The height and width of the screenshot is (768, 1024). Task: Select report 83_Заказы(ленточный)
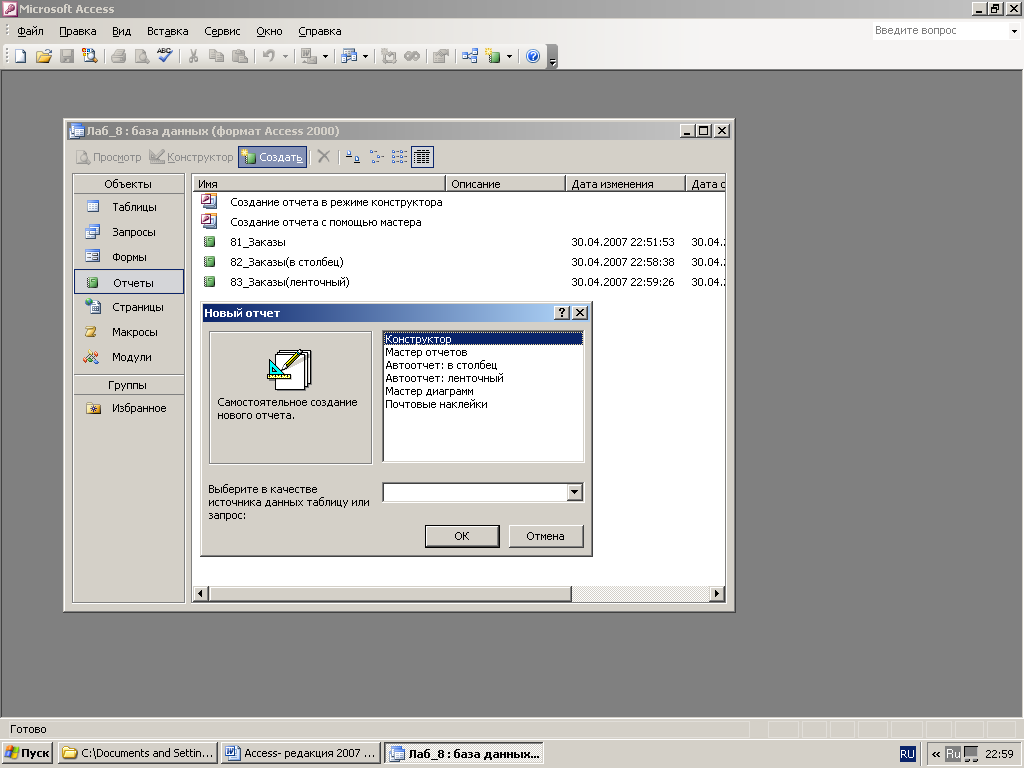tap(289, 282)
